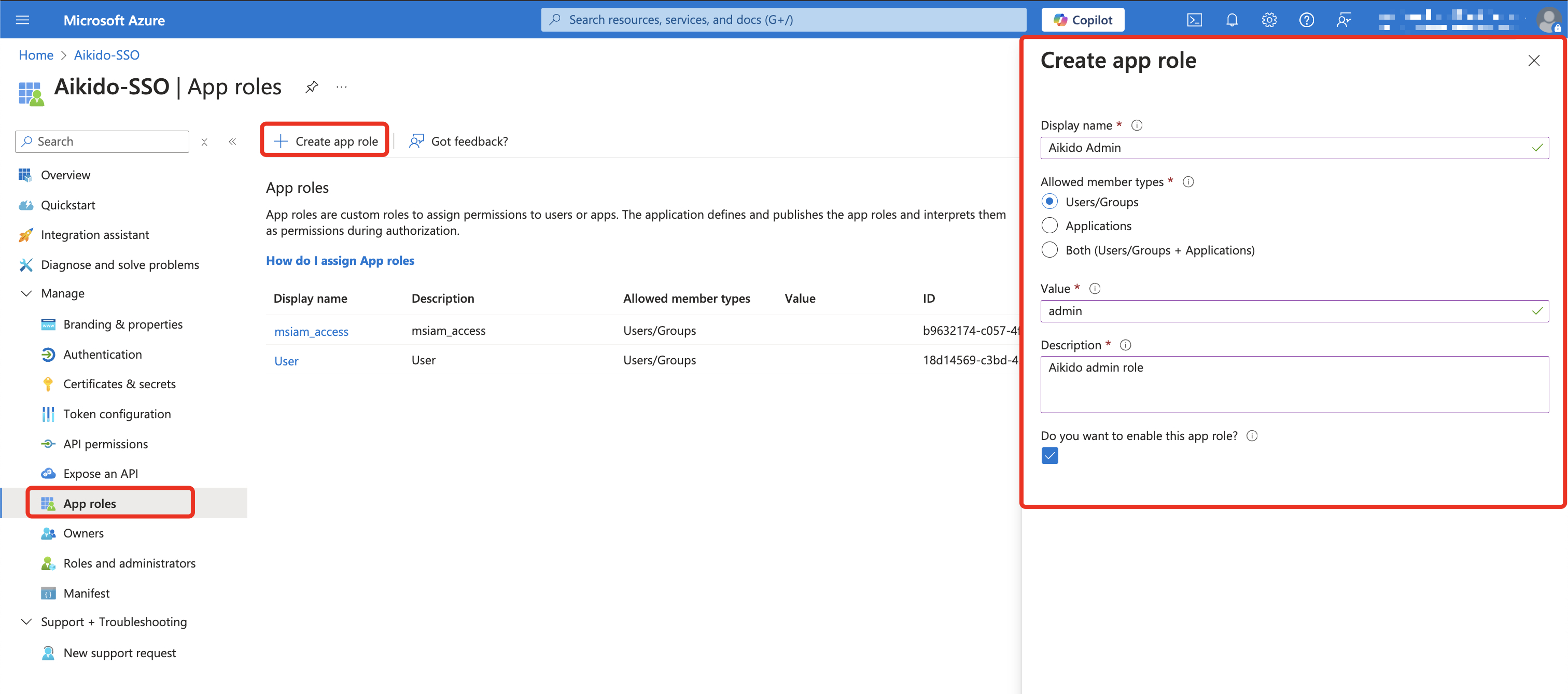Screen dimensions: 1568x694
Task: Click the Description box with Aikido admin role
Action: click(1294, 385)
